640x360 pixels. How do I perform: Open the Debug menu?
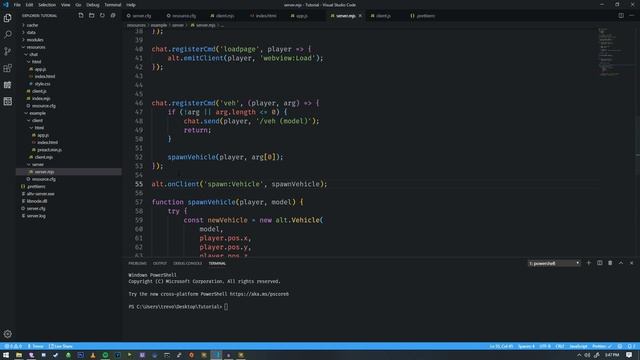(x=93, y=5)
